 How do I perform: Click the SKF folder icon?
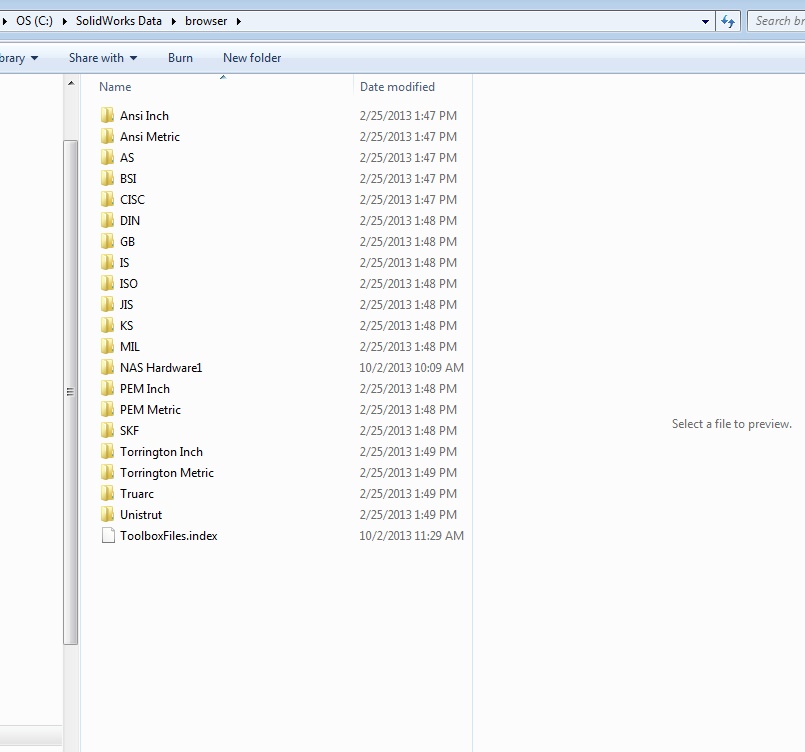point(107,430)
